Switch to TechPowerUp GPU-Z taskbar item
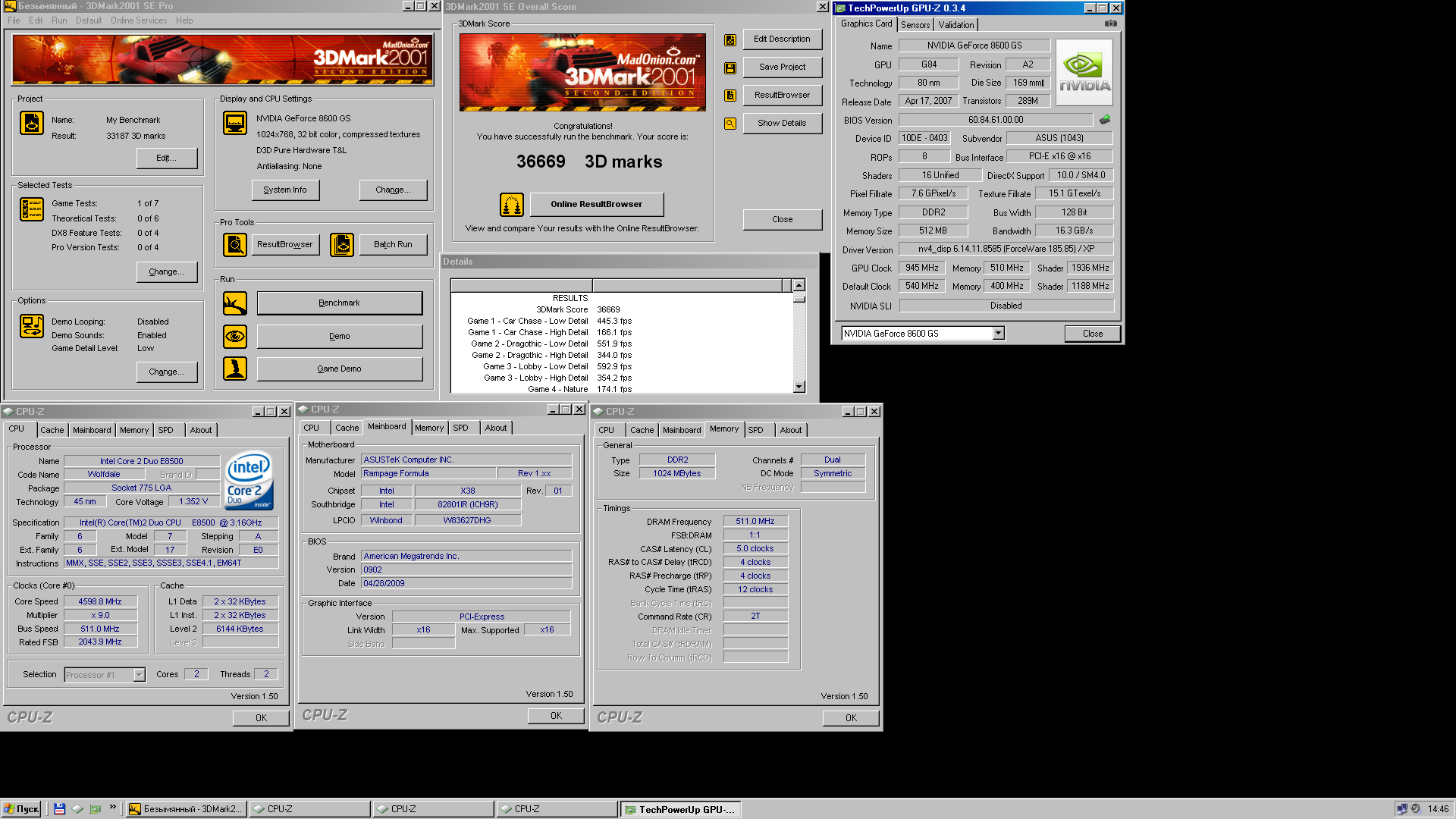 tap(680, 809)
